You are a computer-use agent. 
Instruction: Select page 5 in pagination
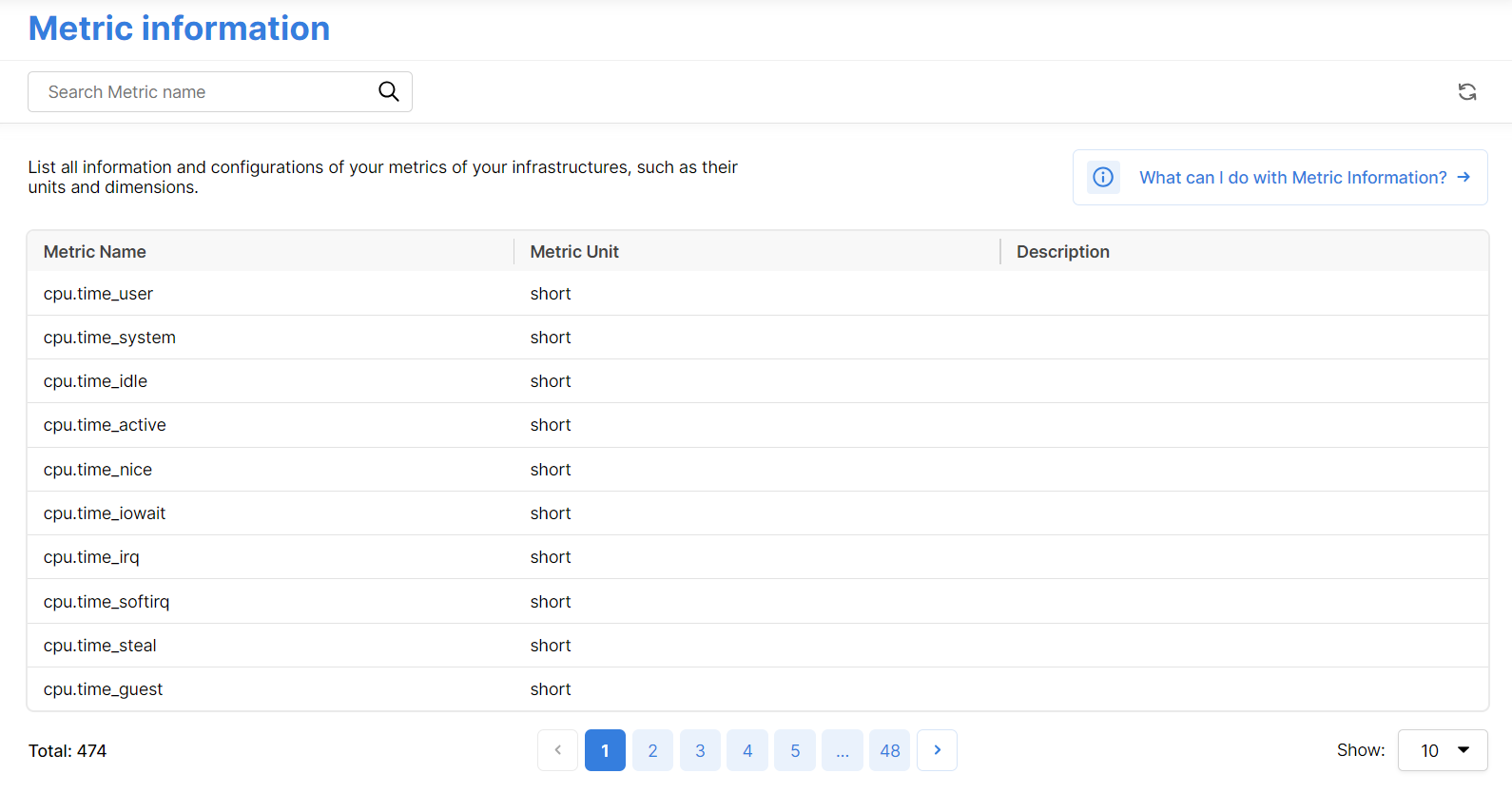795,750
